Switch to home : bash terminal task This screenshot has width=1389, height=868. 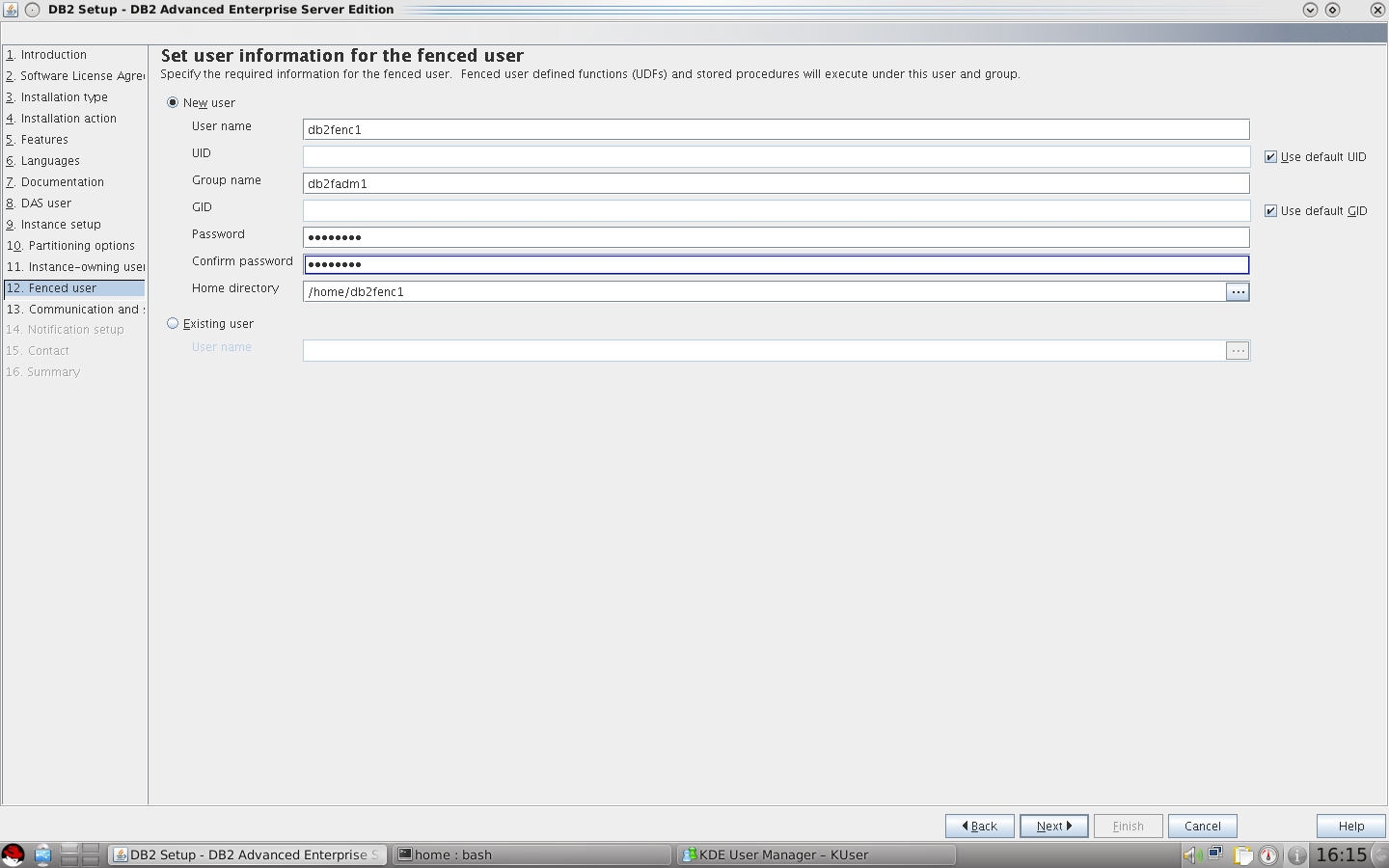[x=531, y=854]
